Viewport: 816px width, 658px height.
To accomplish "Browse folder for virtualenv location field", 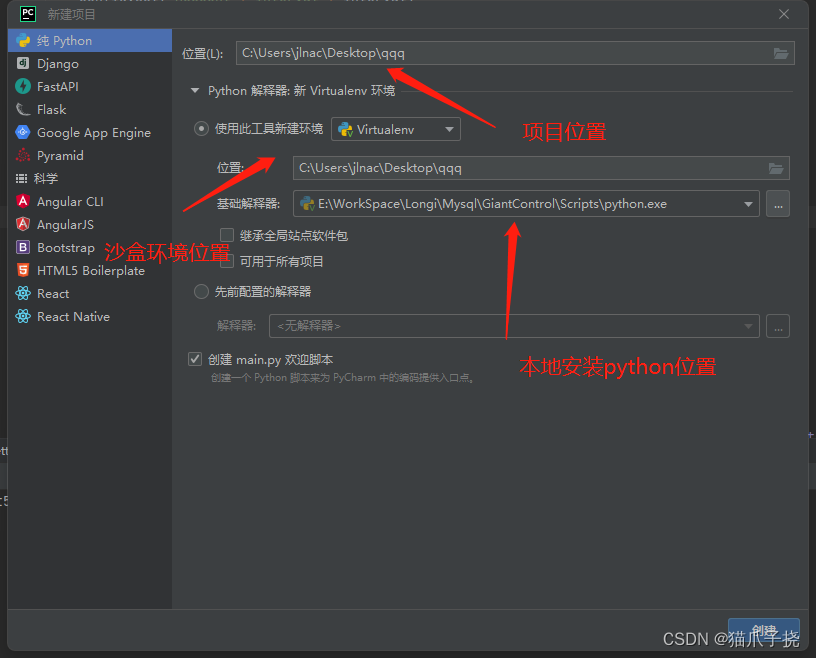I will pos(776,168).
